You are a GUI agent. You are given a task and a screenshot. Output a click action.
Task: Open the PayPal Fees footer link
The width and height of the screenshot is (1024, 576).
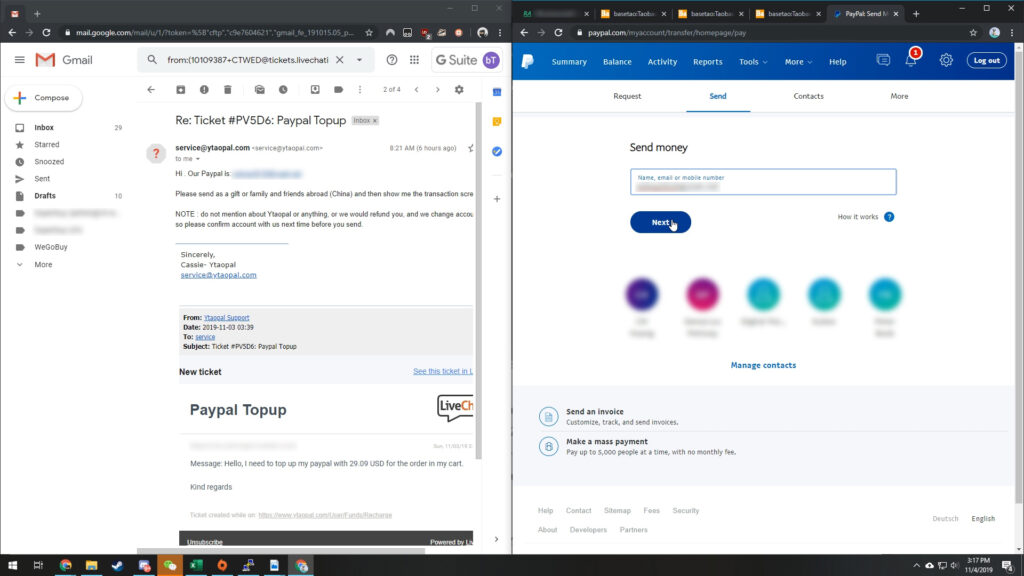point(651,511)
